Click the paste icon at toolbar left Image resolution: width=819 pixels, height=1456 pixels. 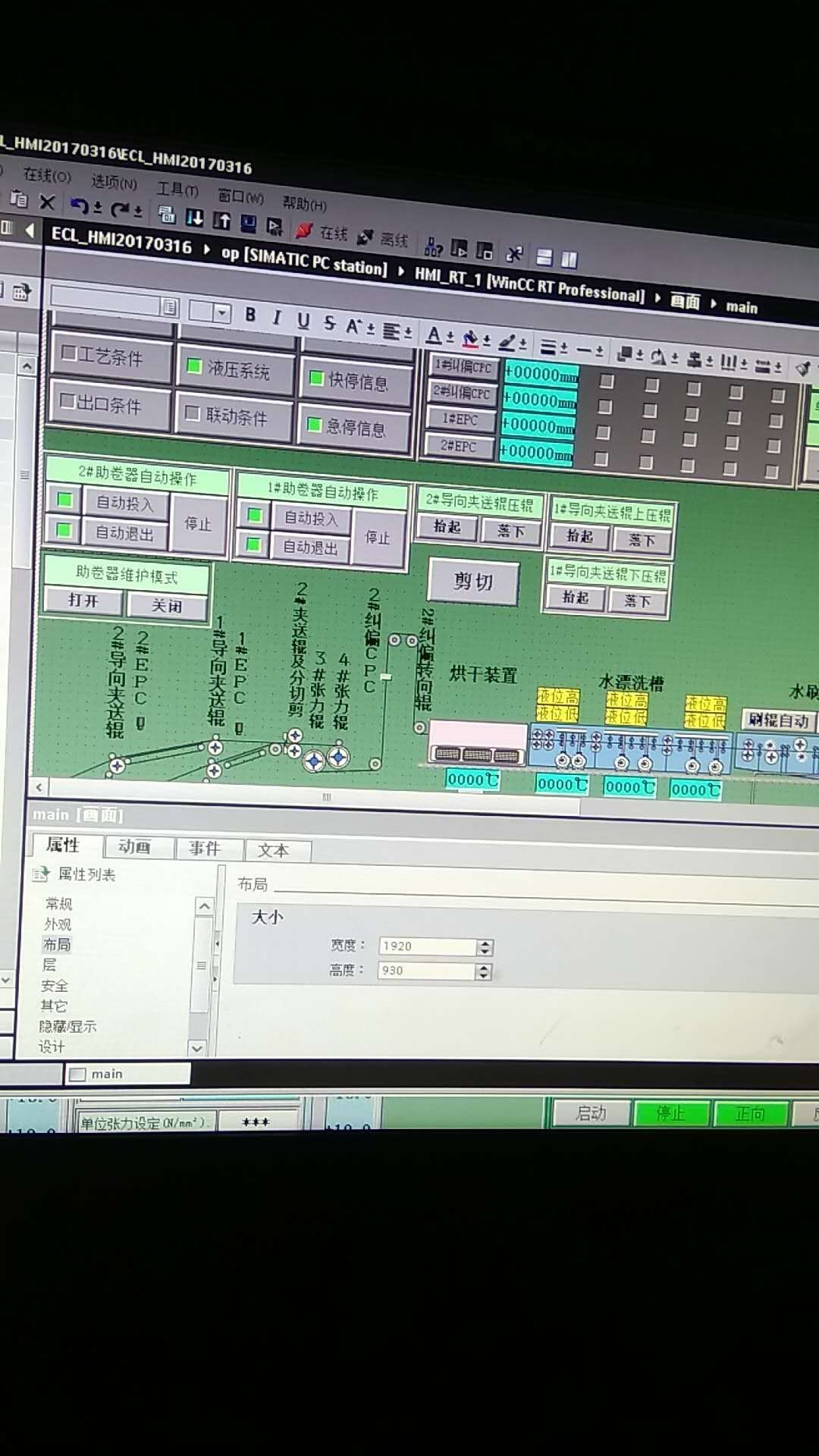18,199
